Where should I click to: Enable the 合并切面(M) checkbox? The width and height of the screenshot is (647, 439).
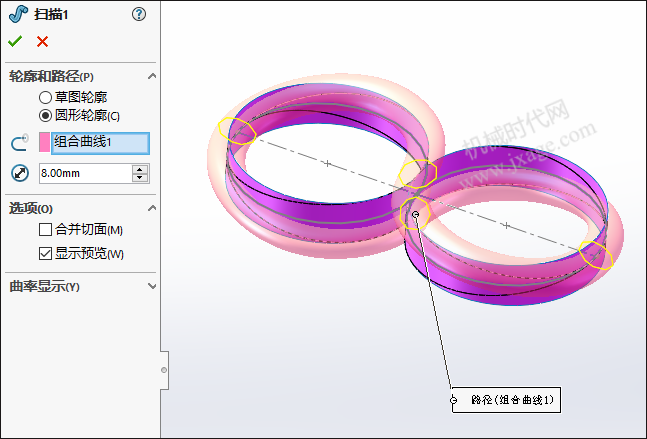[x=45, y=229]
